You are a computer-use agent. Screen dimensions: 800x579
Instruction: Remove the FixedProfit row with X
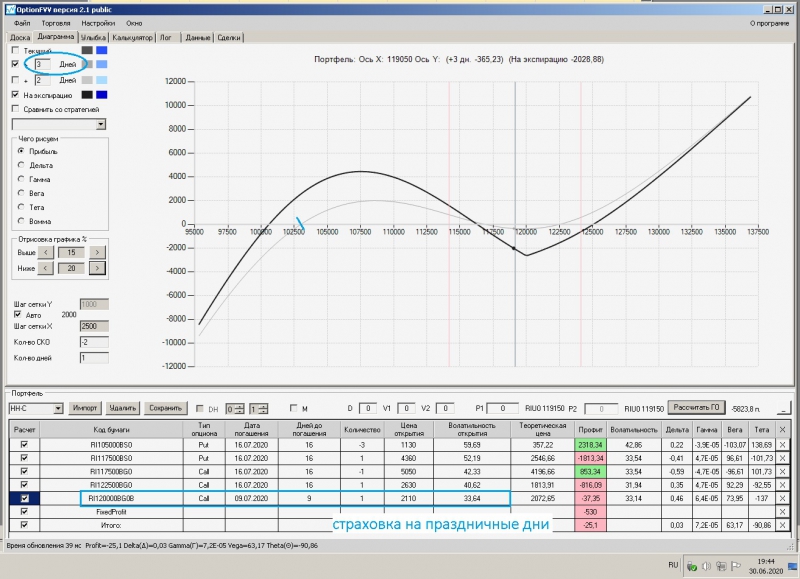click(x=782, y=512)
